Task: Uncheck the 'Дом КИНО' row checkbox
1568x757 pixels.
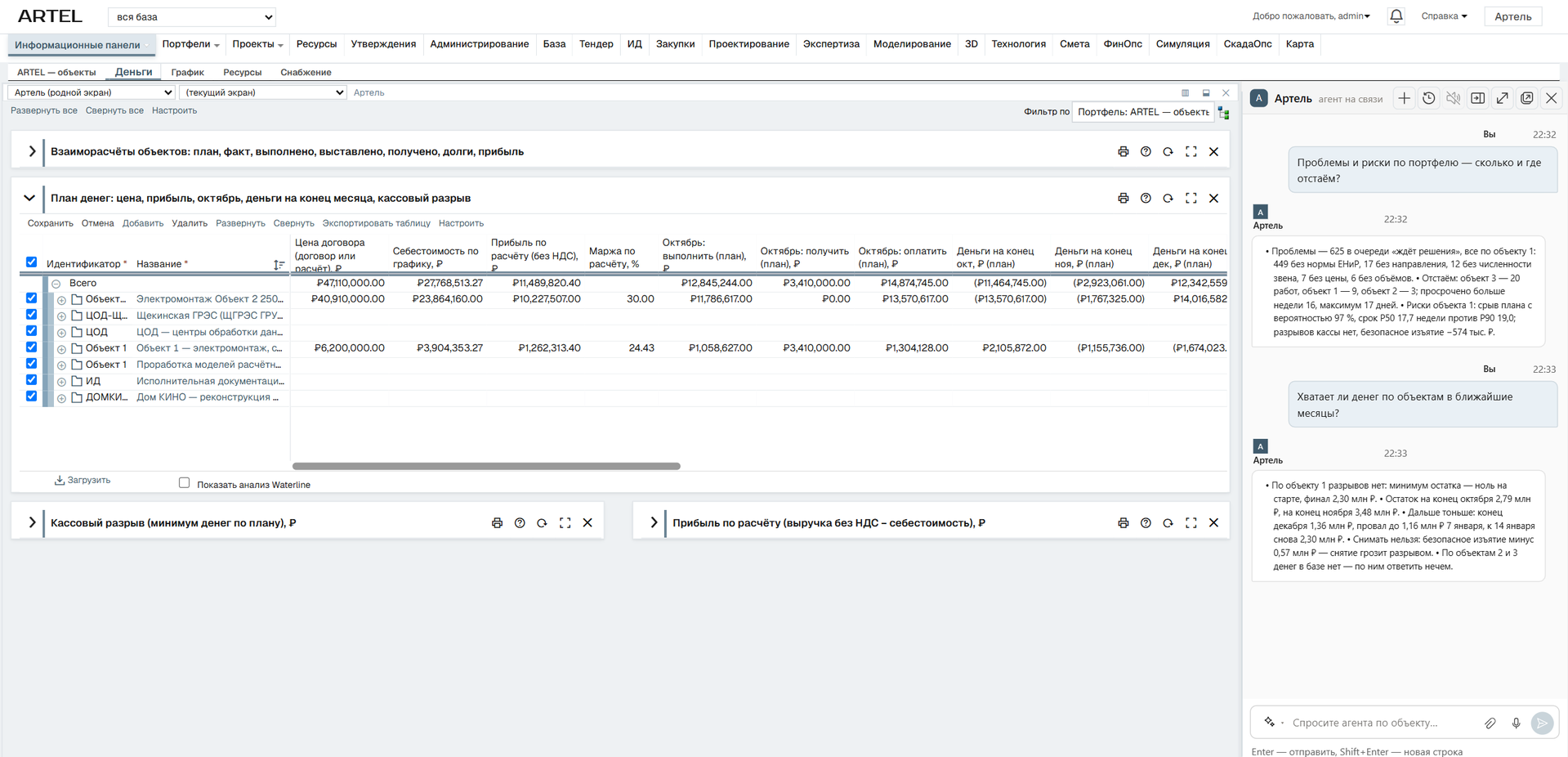Action: 31,396
